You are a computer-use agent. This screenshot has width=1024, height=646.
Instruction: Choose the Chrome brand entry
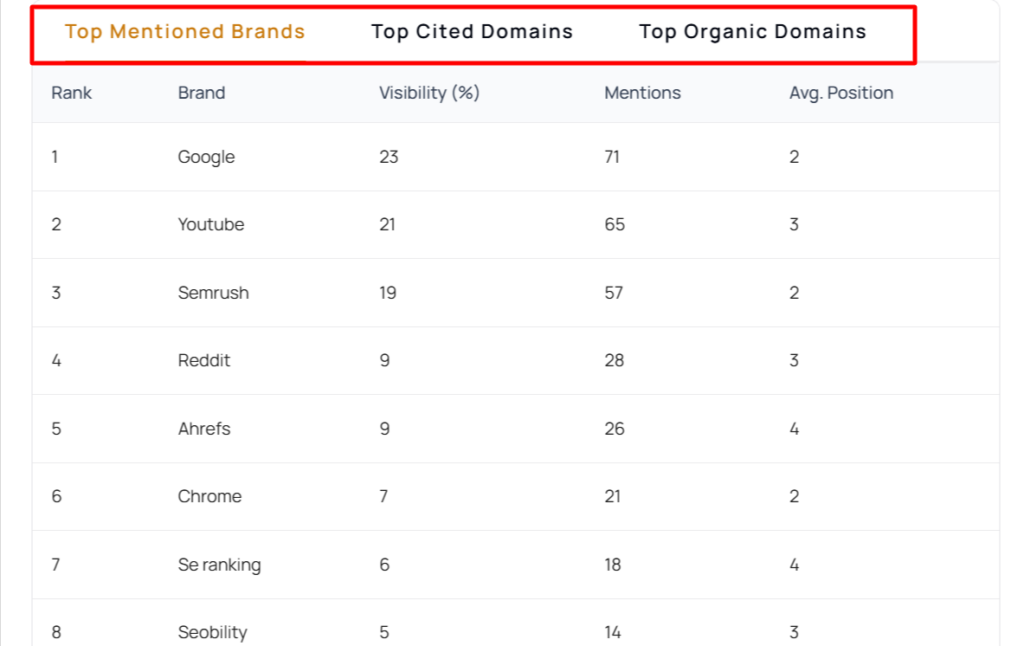[x=209, y=497]
